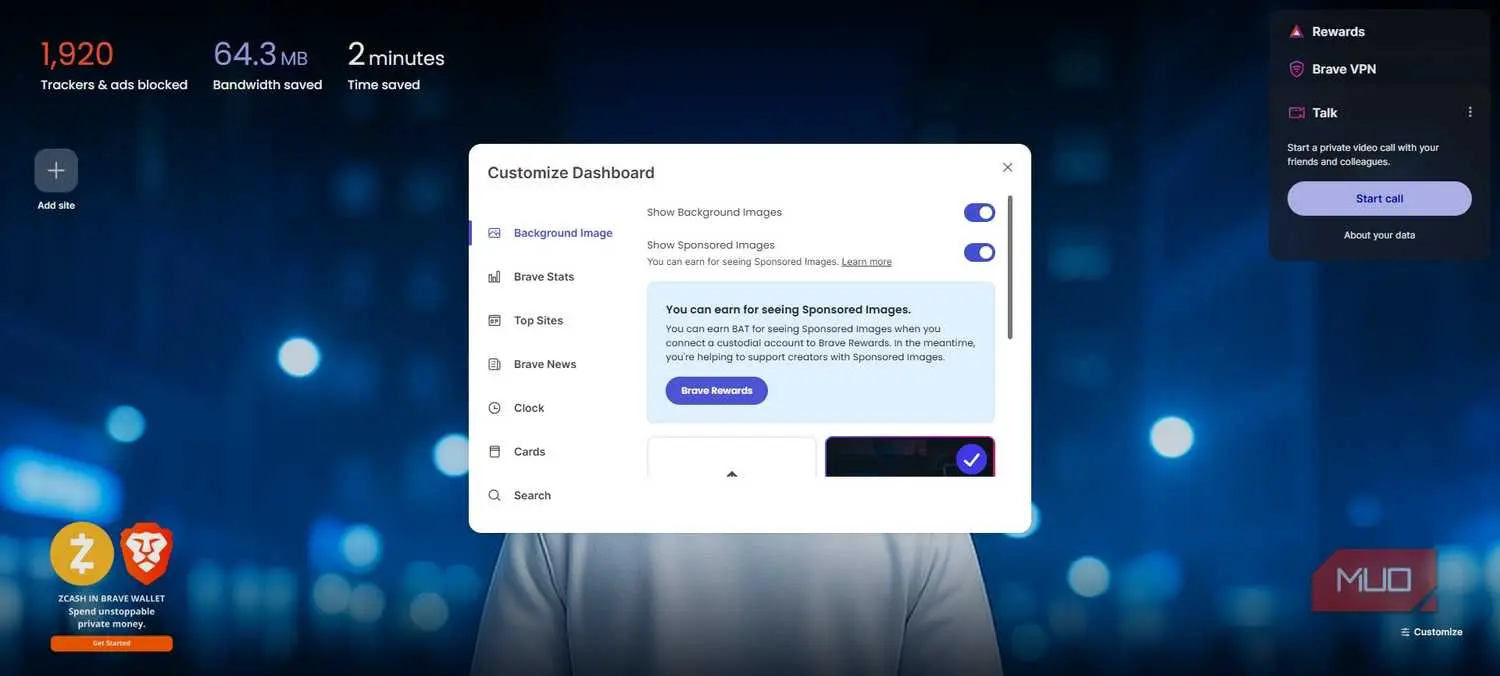Click the Top Sites window icon
This screenshot has width=1500, height=676.
[494, 321]
